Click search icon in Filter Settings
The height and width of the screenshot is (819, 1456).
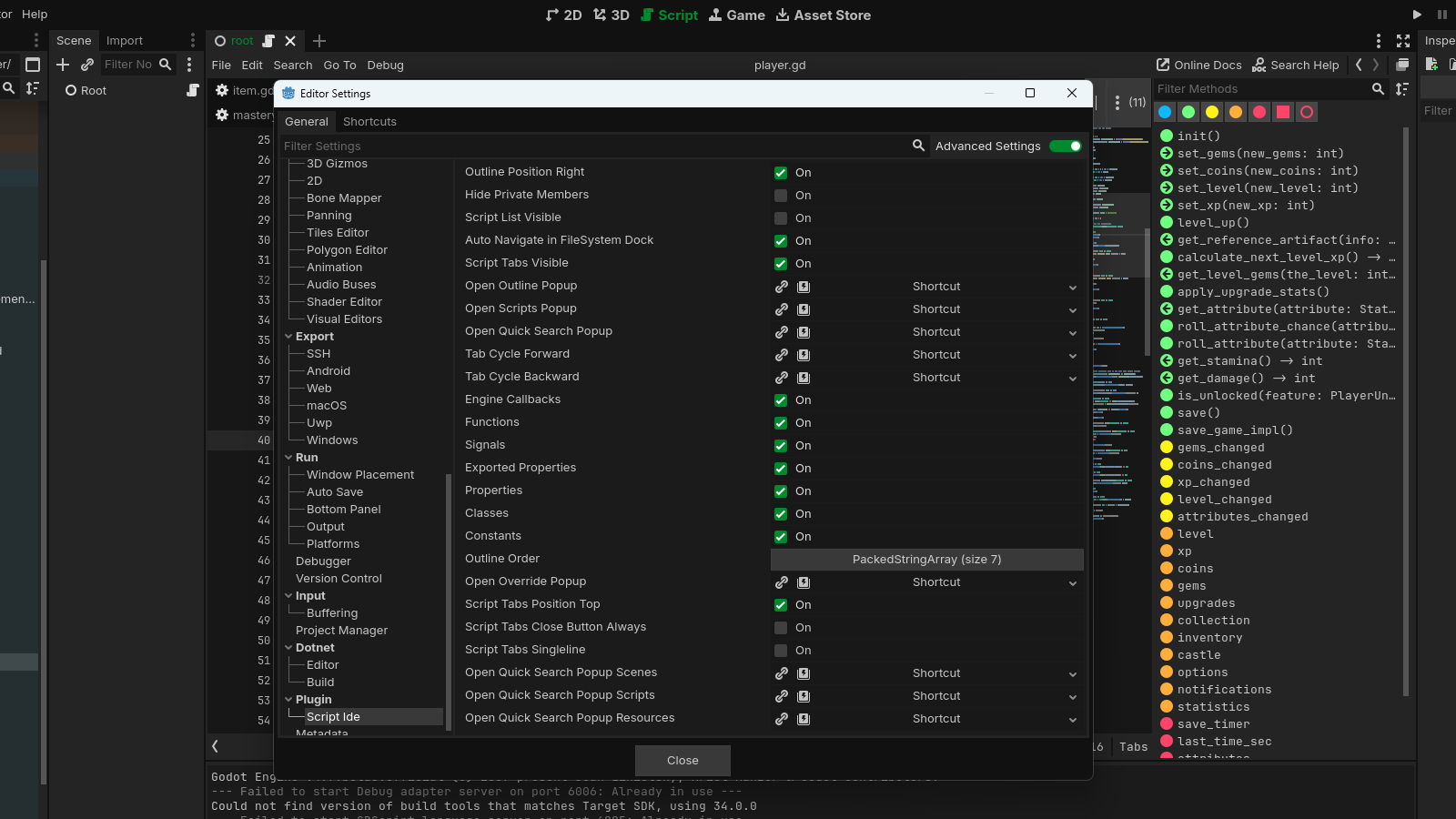pyautogui.click(x=918, y=146)
